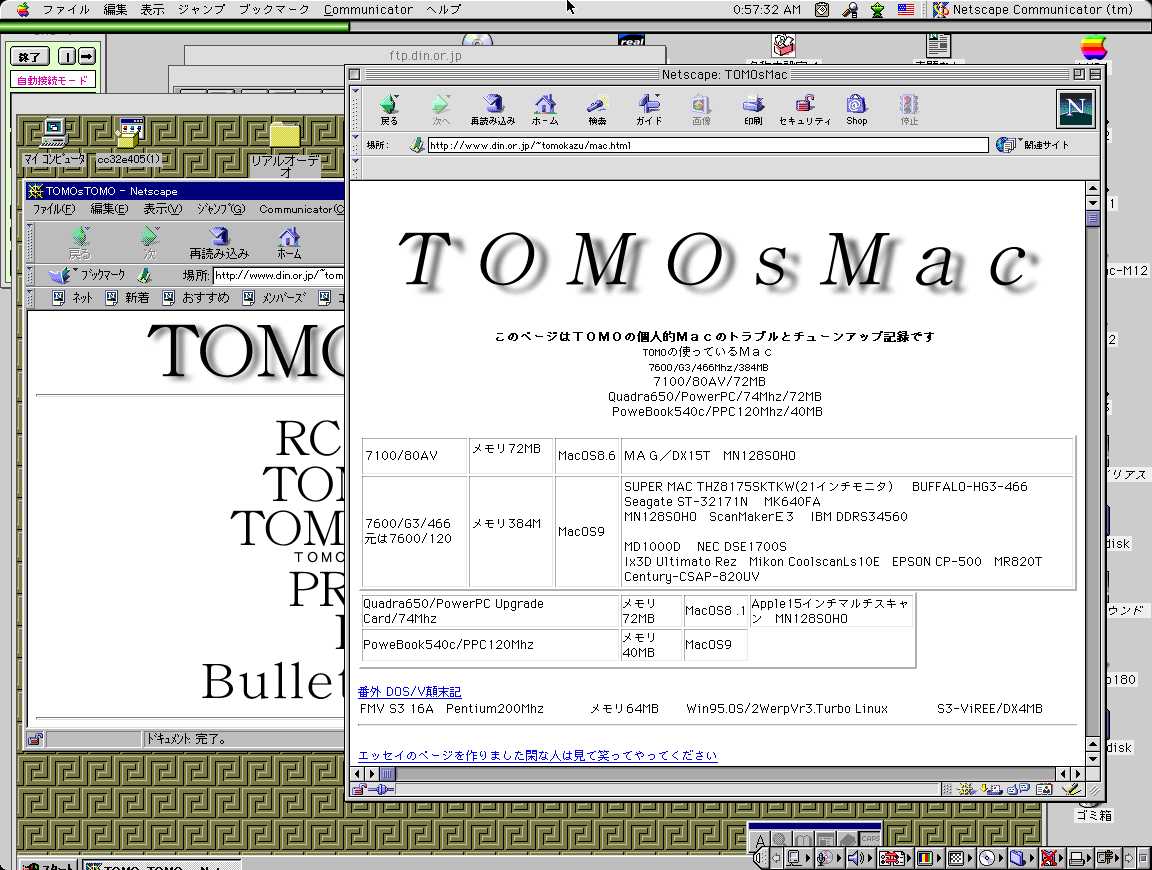Screen dimensions: 1152x870
Task: Open the Mailbox icon in component bar
Action: click(x=993, y=789)
